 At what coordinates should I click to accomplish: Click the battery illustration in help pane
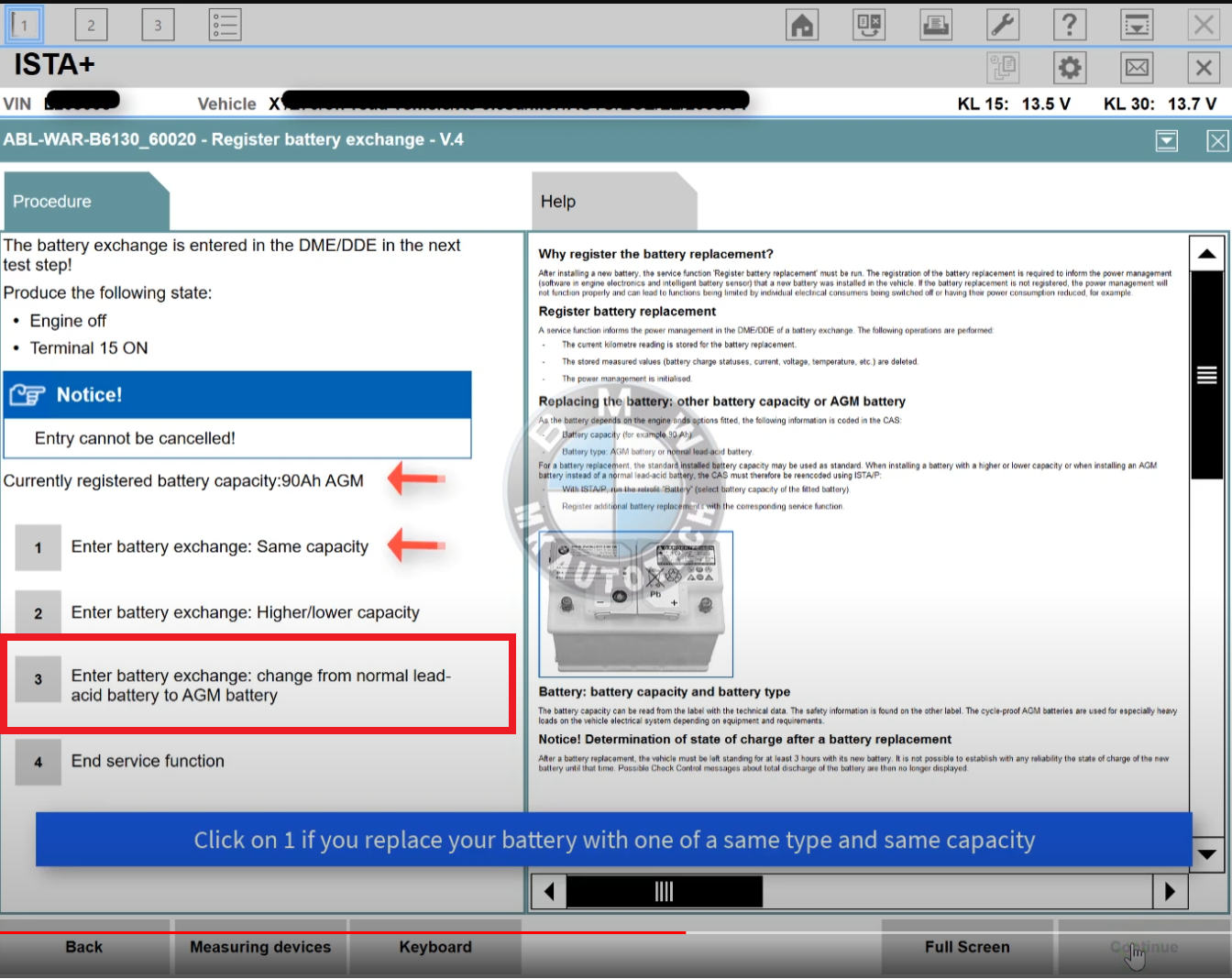pos(636,604)
